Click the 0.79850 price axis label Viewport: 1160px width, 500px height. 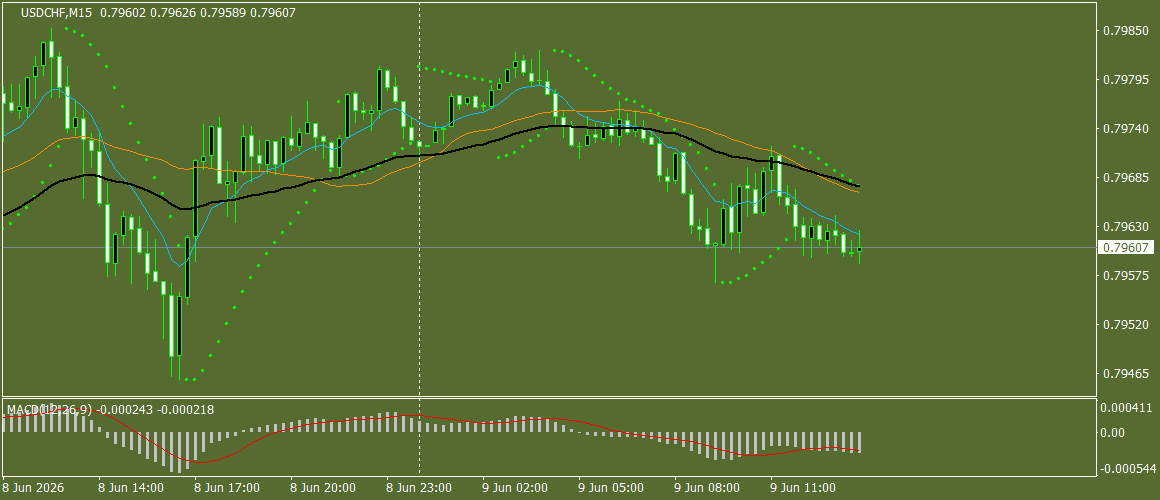click(1125, 30)
